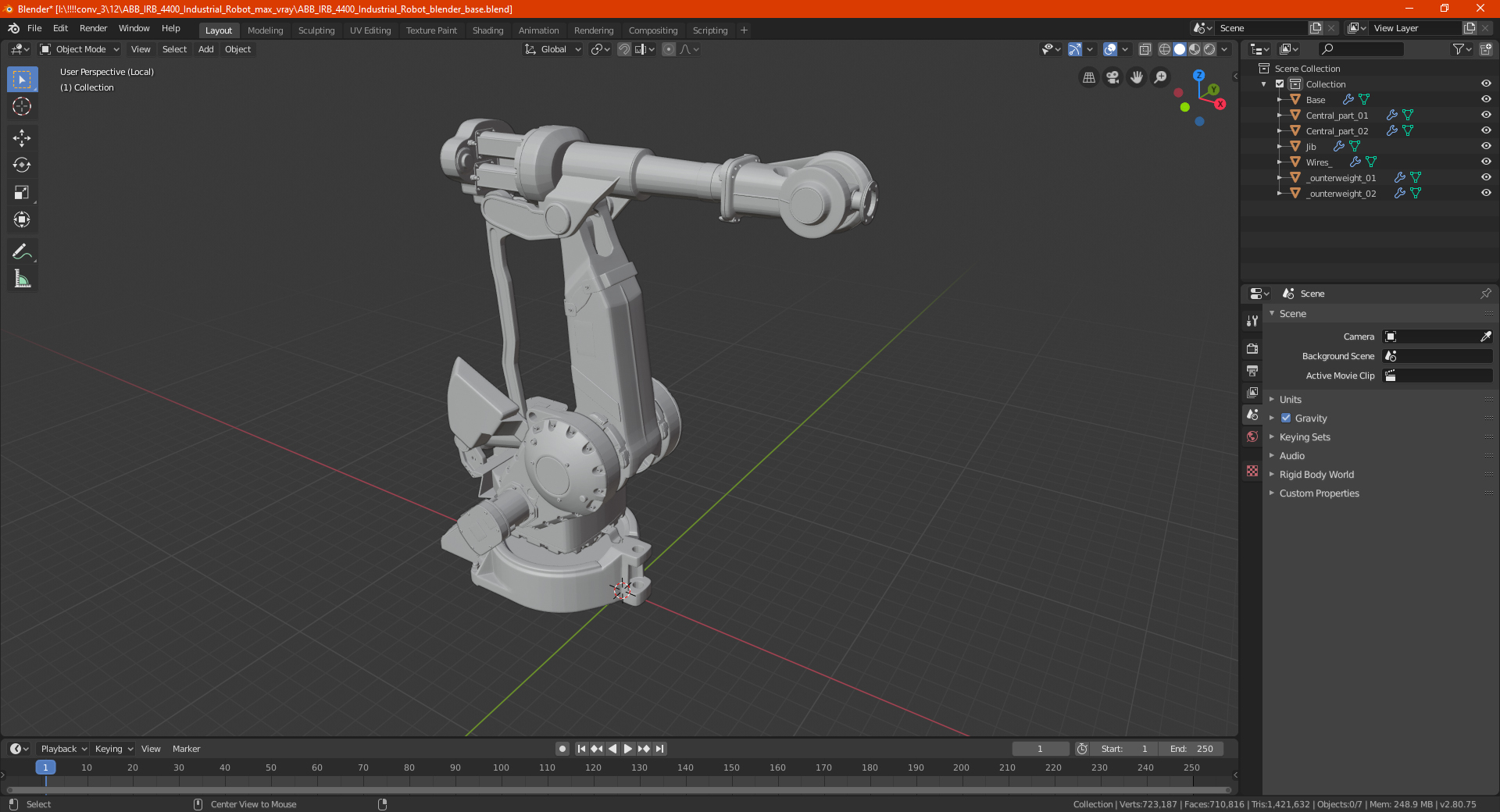This screenshot has height=812, width=1500.
Task: Activate the Transform tool
Action: (x=22, y=219)
